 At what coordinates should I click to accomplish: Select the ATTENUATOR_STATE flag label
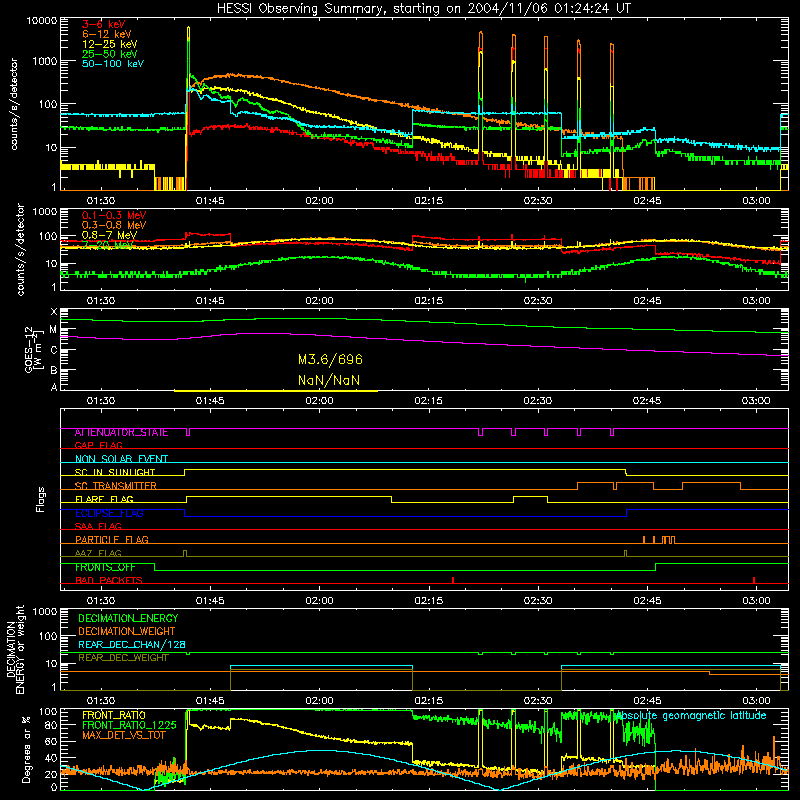(121, 433)
